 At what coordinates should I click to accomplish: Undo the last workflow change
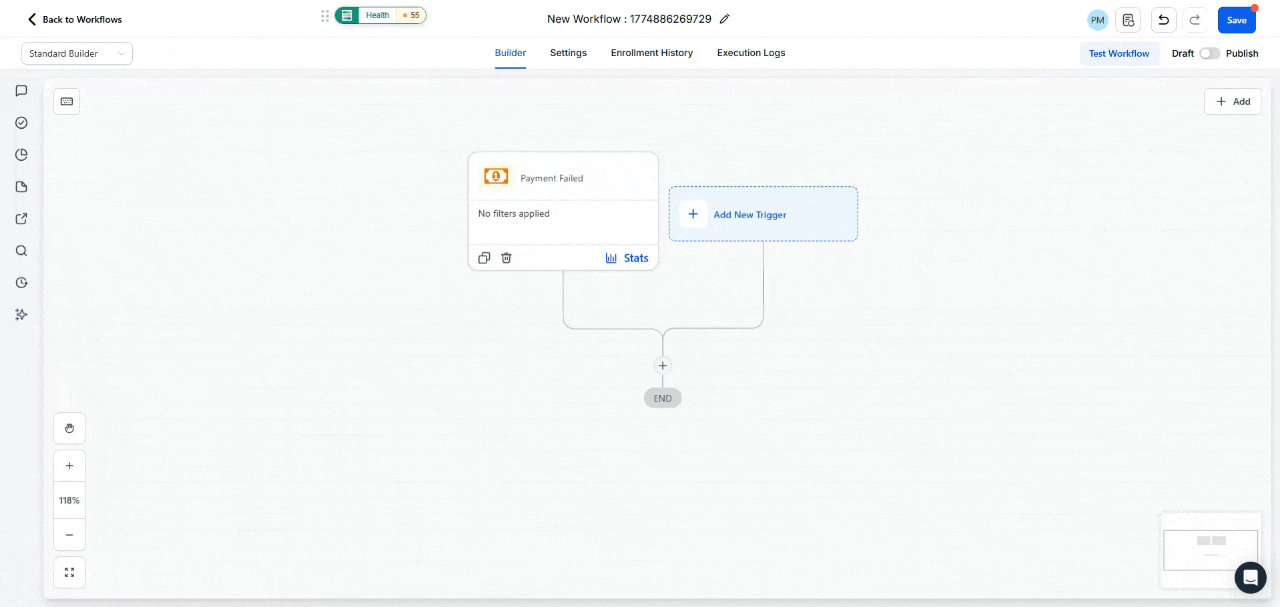[1163, 20]
